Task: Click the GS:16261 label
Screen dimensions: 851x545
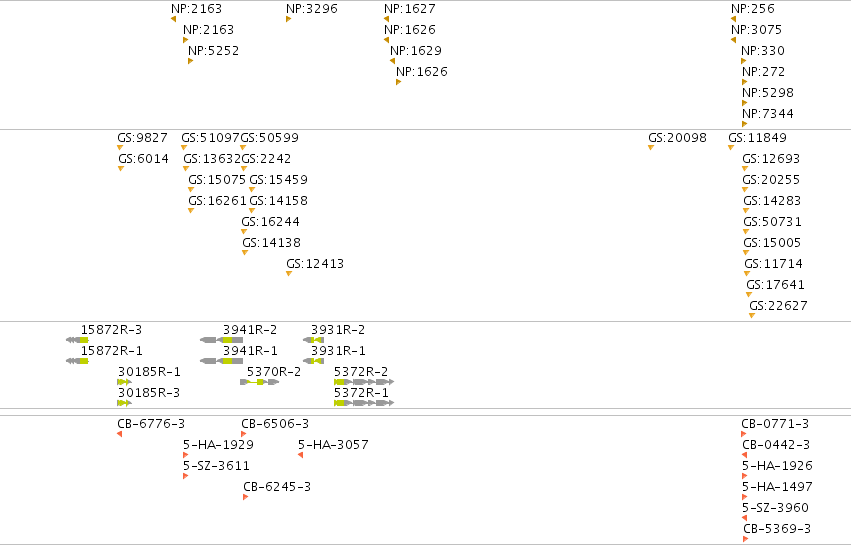Action: (217, 201)
